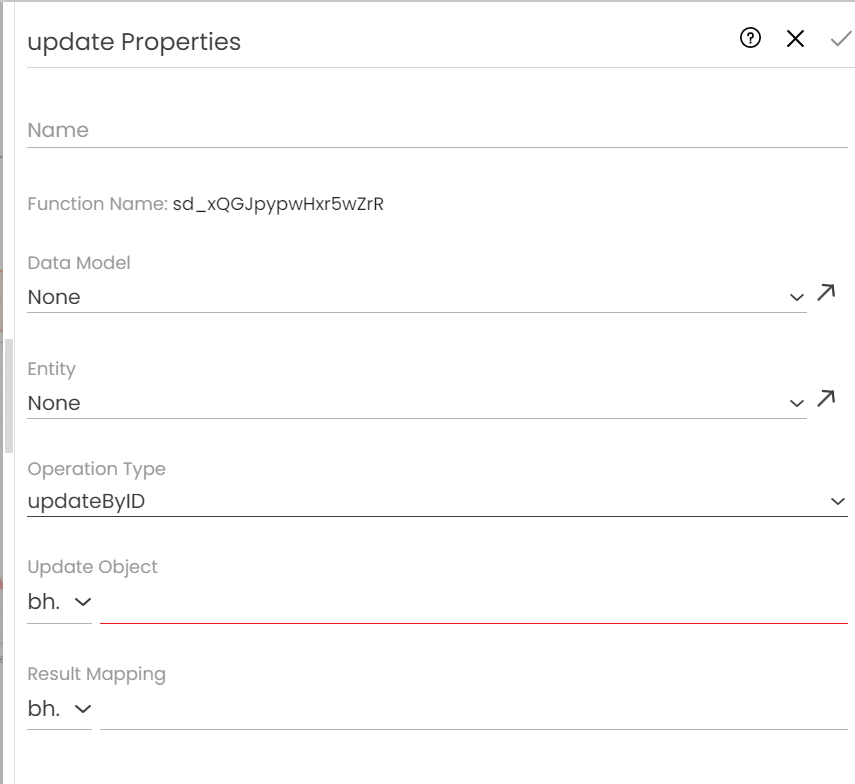Click the Data Model 'None' value
This screenshot has height=784, width=855.
(x=54, y=297)
